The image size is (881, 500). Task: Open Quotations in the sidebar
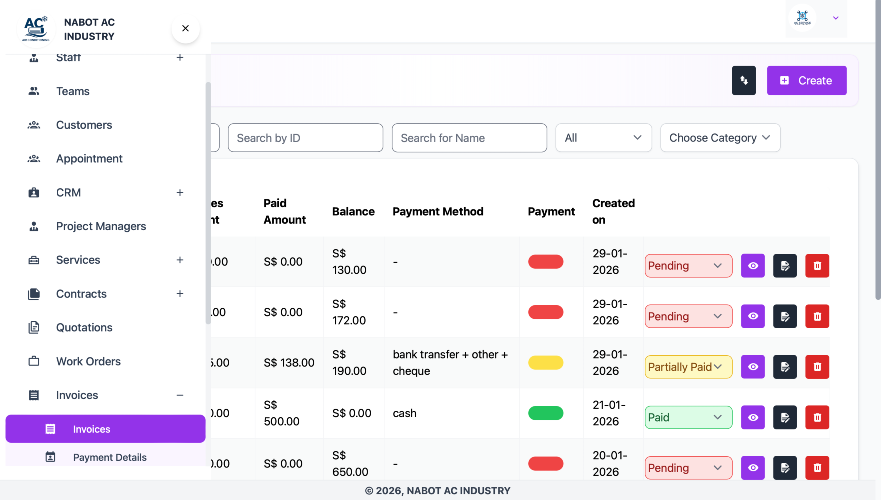pos(106,327)
